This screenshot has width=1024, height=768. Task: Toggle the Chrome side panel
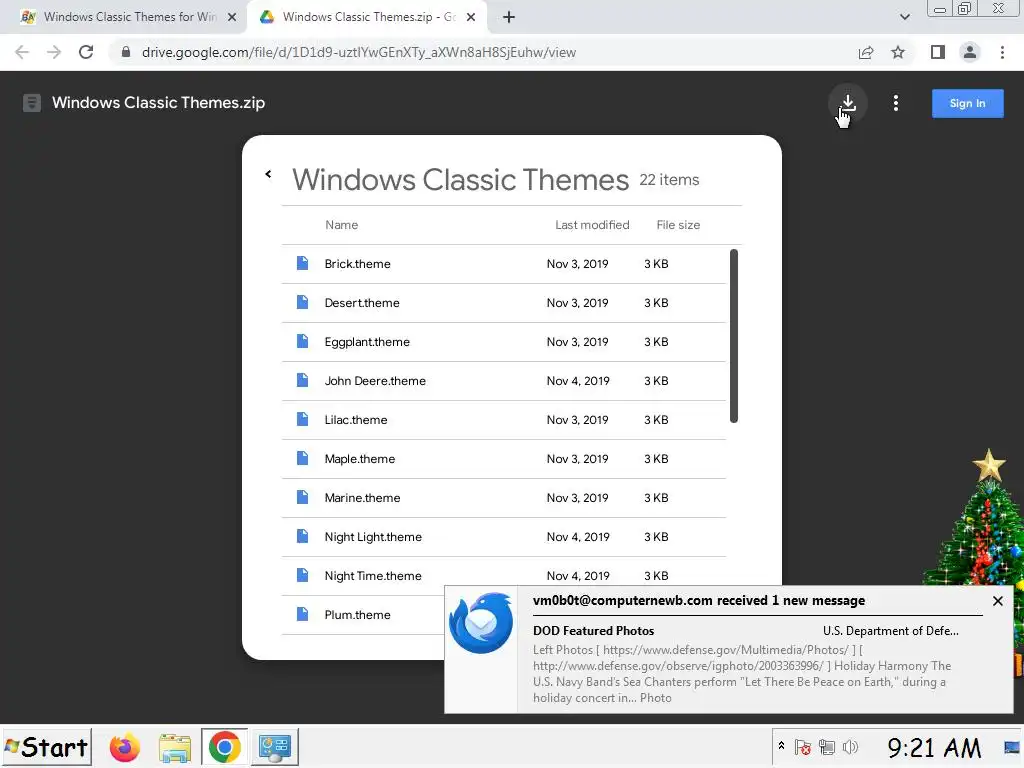(x=938, y=52)
